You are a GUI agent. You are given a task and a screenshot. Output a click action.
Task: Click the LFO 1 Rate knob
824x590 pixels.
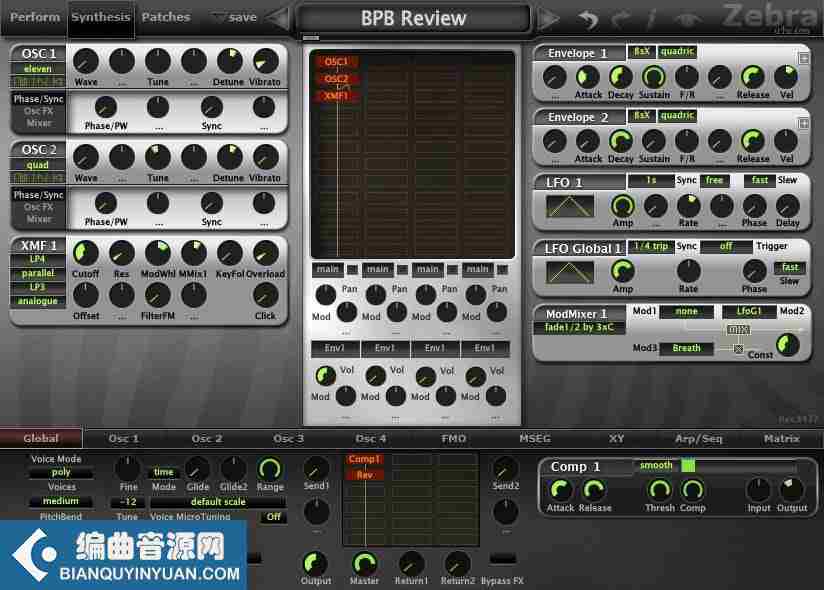tap(688, 205)
